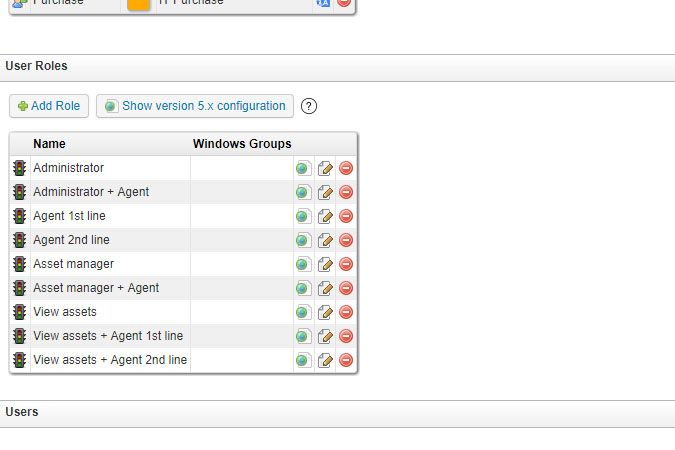Click green globe icon for Administrator + Agent
This screenshot has width=675, height=450.
303,192
